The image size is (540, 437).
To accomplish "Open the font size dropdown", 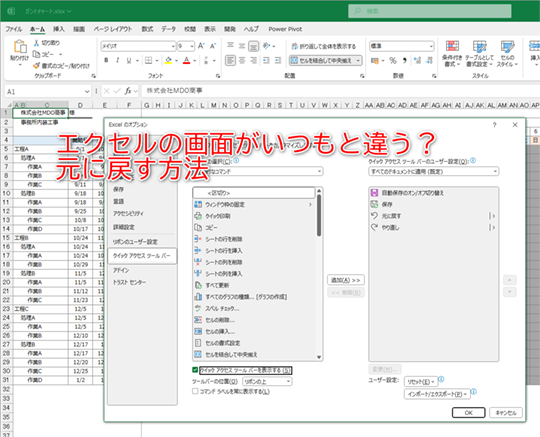I will point(192,46).
